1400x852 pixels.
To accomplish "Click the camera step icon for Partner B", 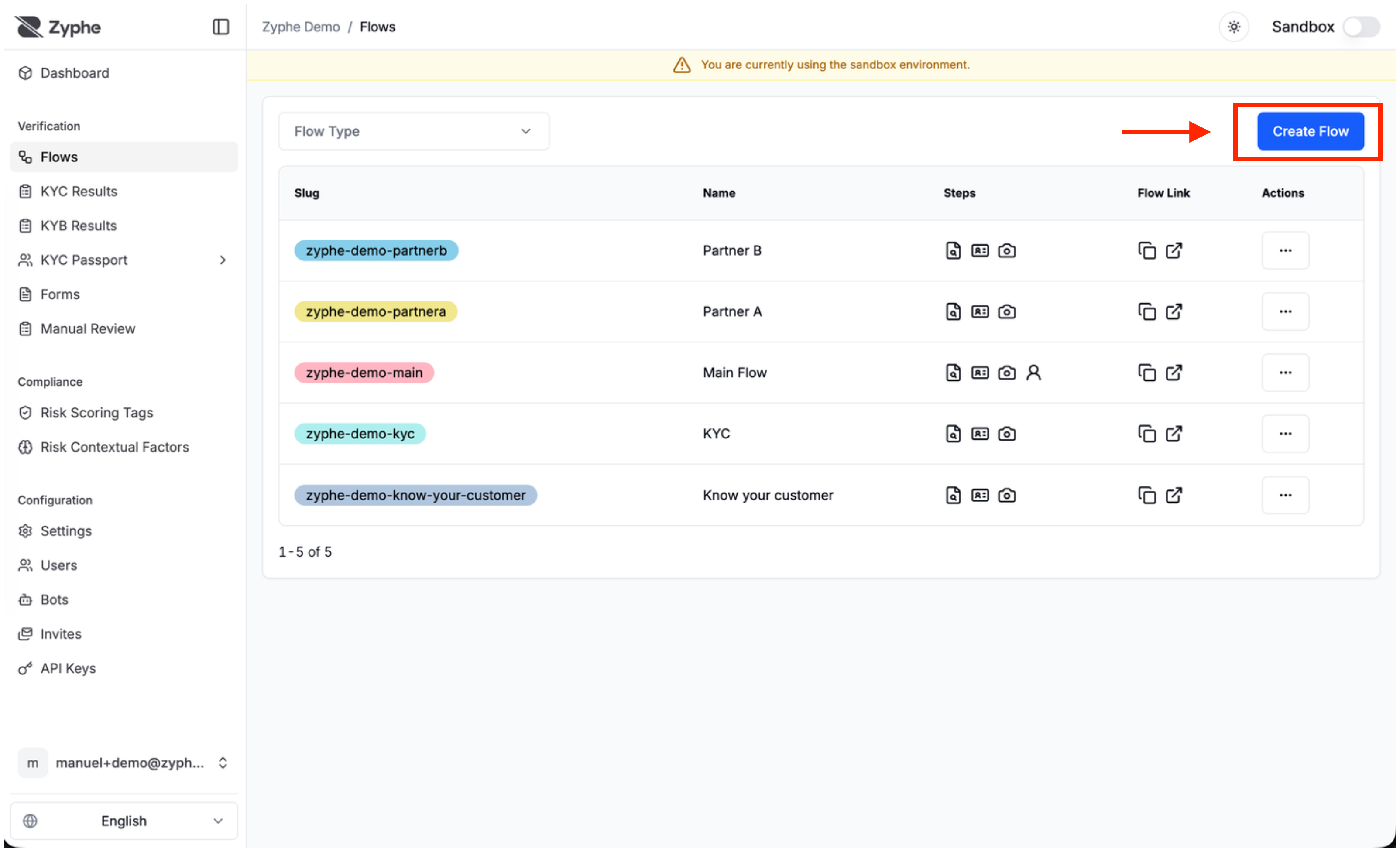I will [1006, 250].
